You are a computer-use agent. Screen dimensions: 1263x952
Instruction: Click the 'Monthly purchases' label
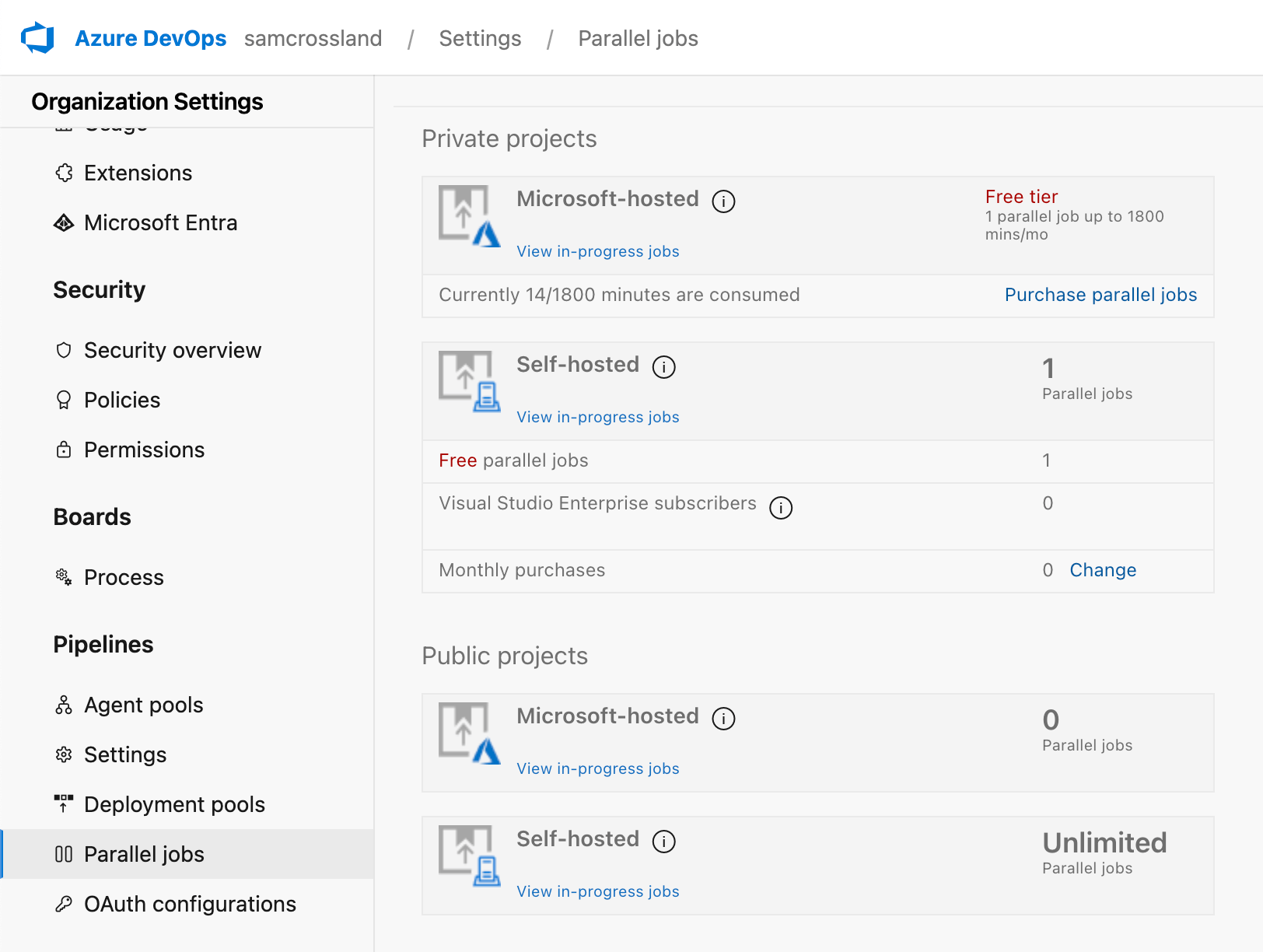[x=522, y=570]
